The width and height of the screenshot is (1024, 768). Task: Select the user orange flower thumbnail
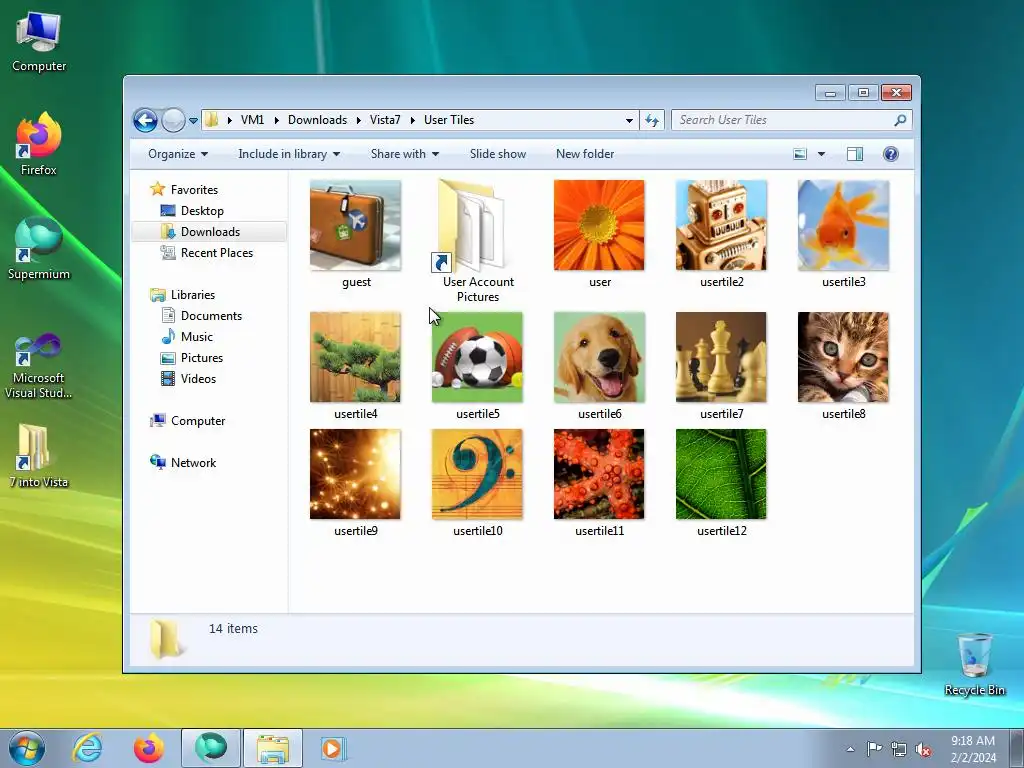click(599, 225)
